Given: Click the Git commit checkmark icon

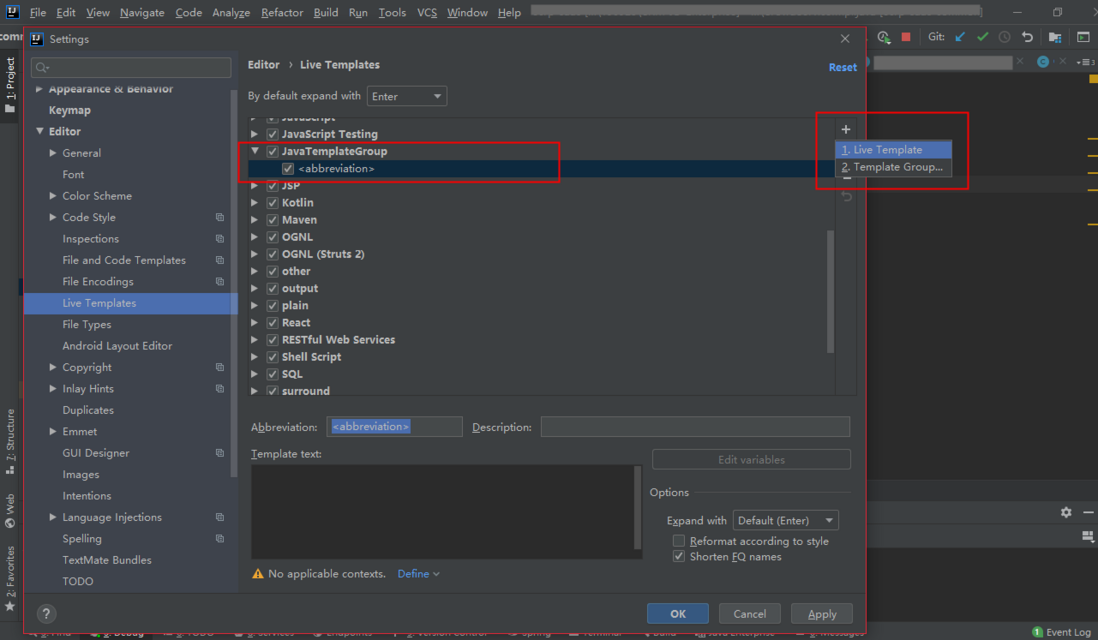Looking at the screenshot, I should tap(982, 37).
